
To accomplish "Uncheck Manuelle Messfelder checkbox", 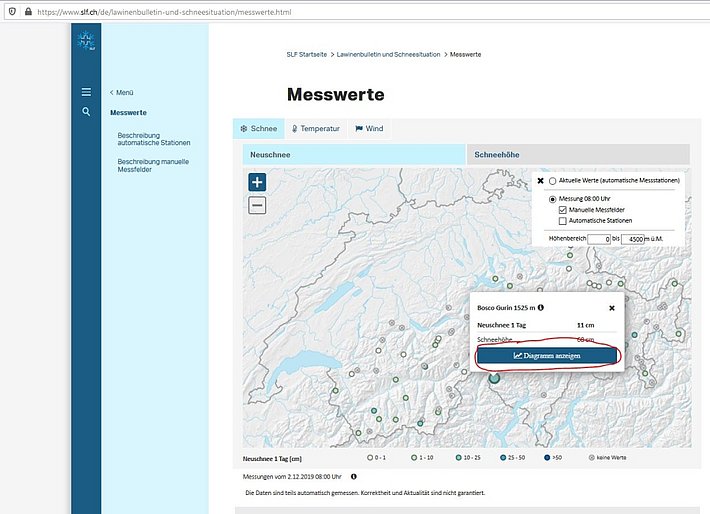I will point(562,210).
